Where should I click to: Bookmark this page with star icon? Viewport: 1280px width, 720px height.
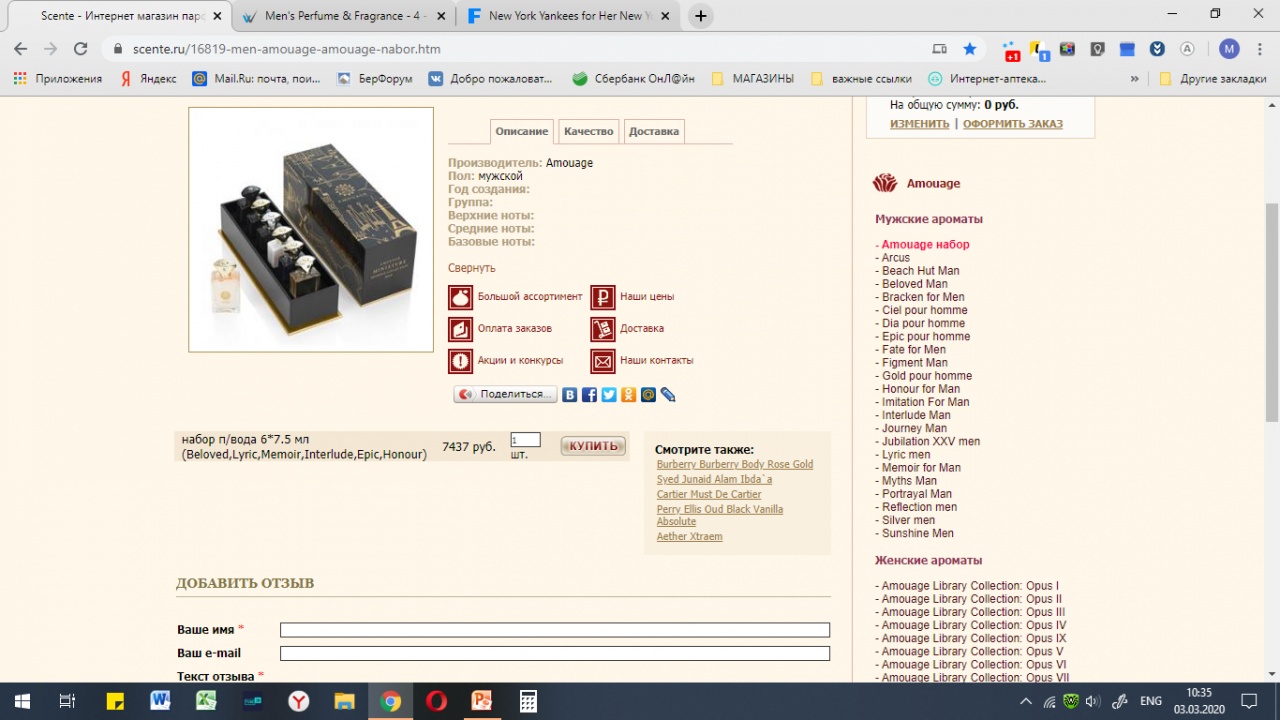(969, 49)
